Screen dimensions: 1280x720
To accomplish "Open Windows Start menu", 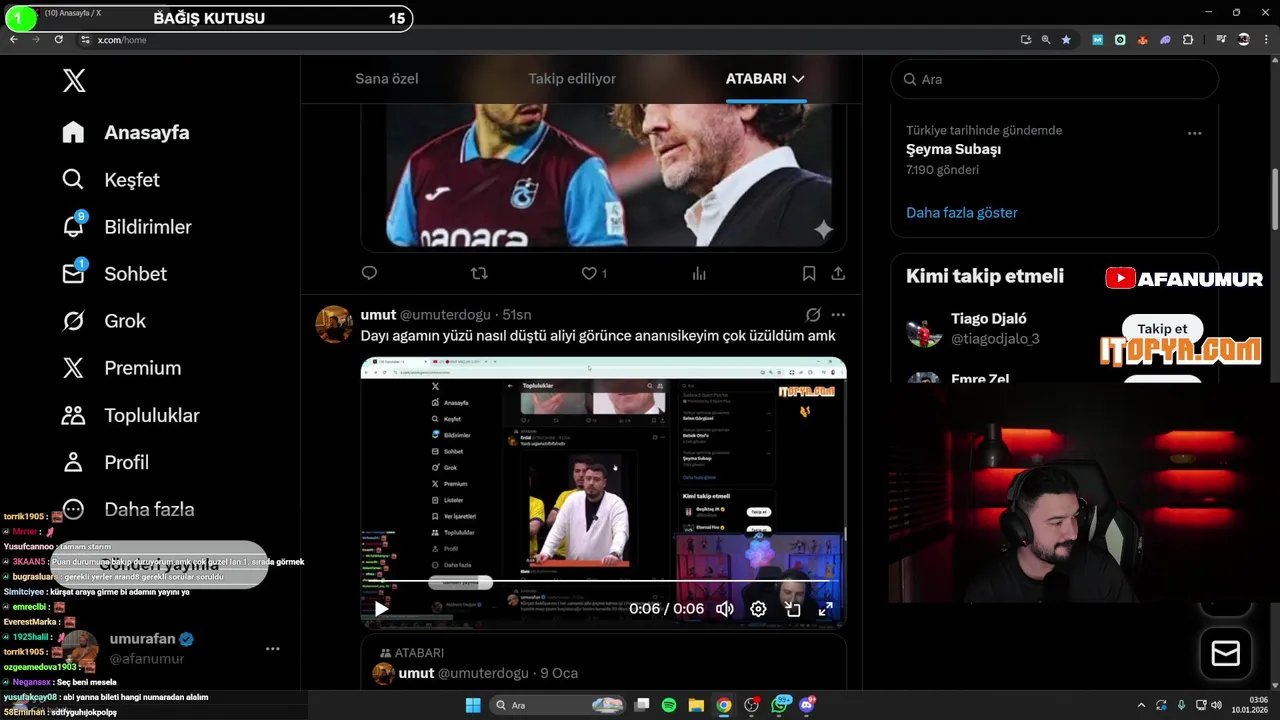I will point(473,705).
